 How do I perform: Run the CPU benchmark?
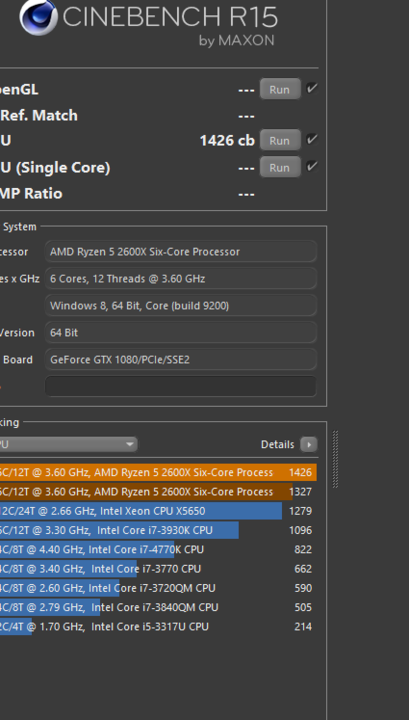[x=280, y=140]
